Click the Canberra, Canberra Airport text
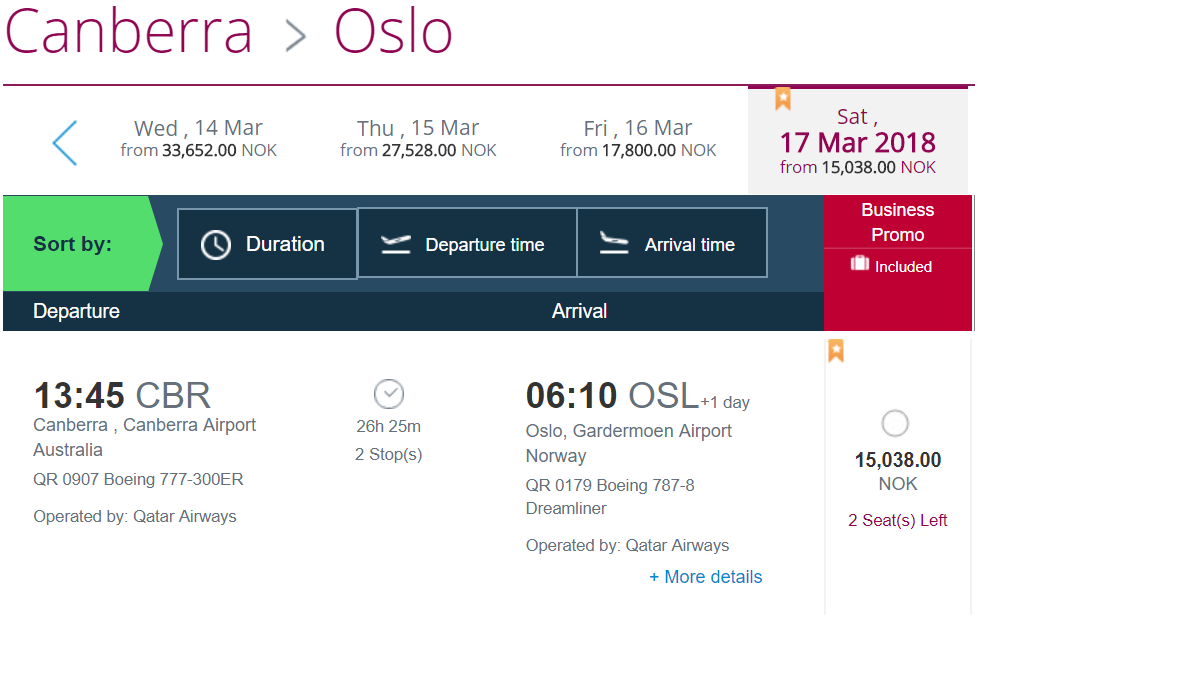1200x676 pixels. click(145, 425)
